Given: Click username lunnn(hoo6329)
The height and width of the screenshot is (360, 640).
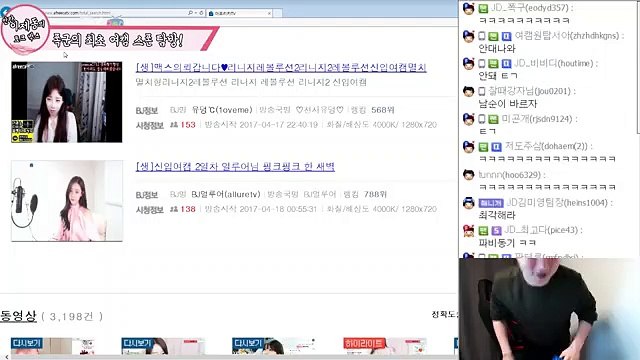Looking at the screenshot, I should click(509, 175).
